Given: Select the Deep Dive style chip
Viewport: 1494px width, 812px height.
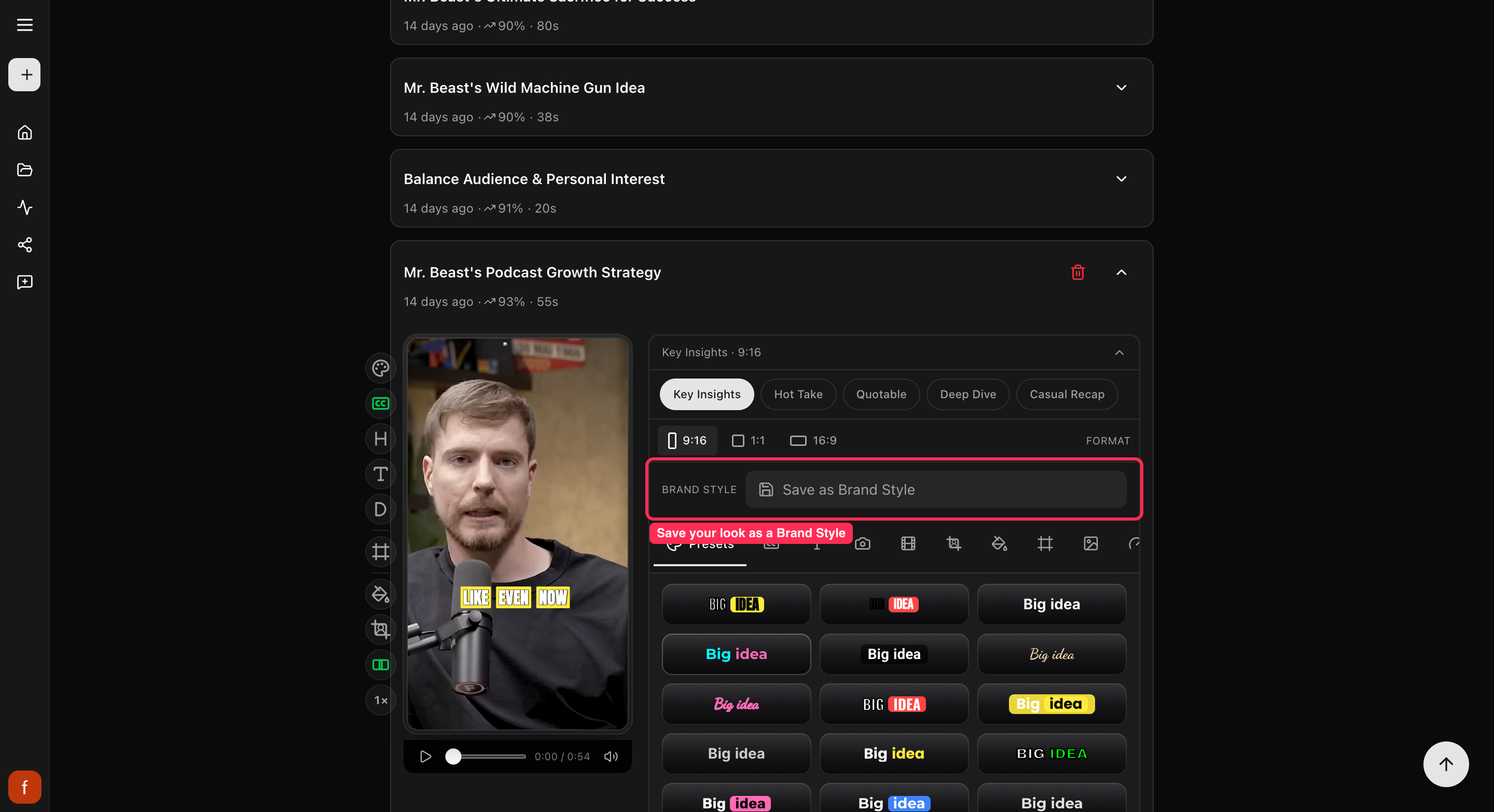Looking at the screenshot, I should click(x=967, y=394).
